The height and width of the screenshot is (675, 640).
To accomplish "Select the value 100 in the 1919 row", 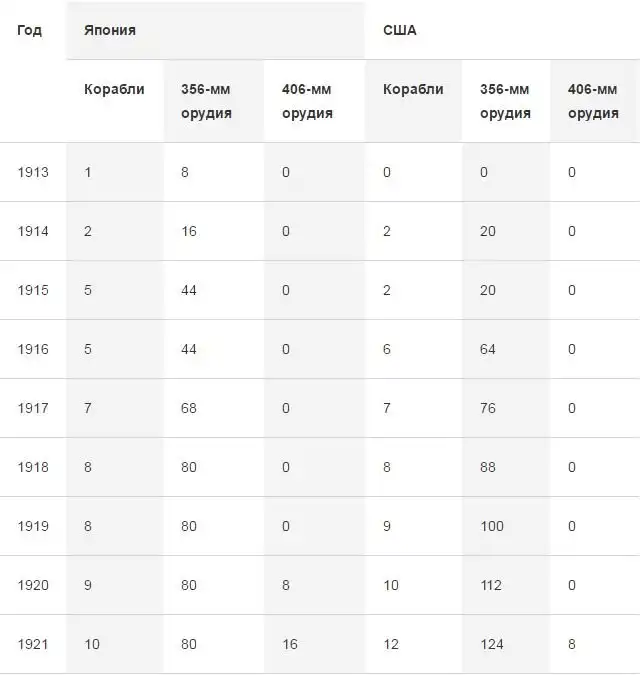I will [492, 526].
